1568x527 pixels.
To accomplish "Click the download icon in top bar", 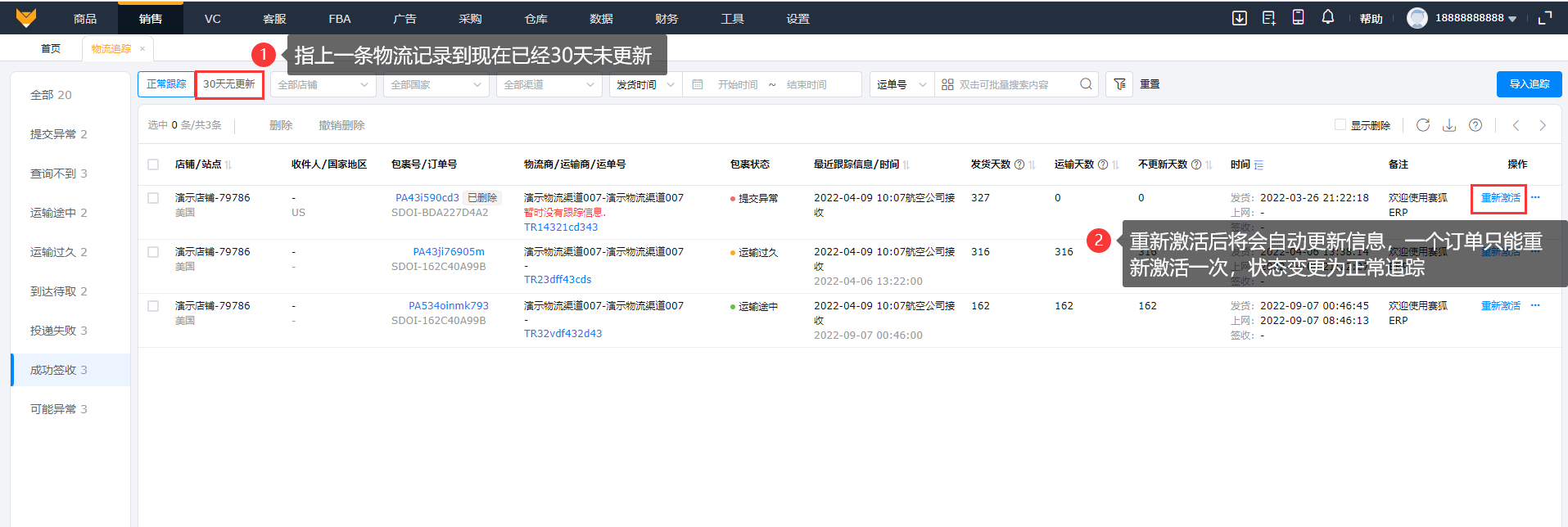I will tap(1240, 18).
